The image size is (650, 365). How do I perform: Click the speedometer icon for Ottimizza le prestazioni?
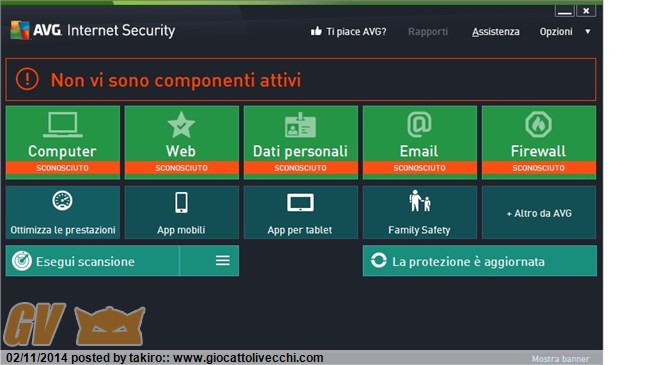tap(63, 201)
